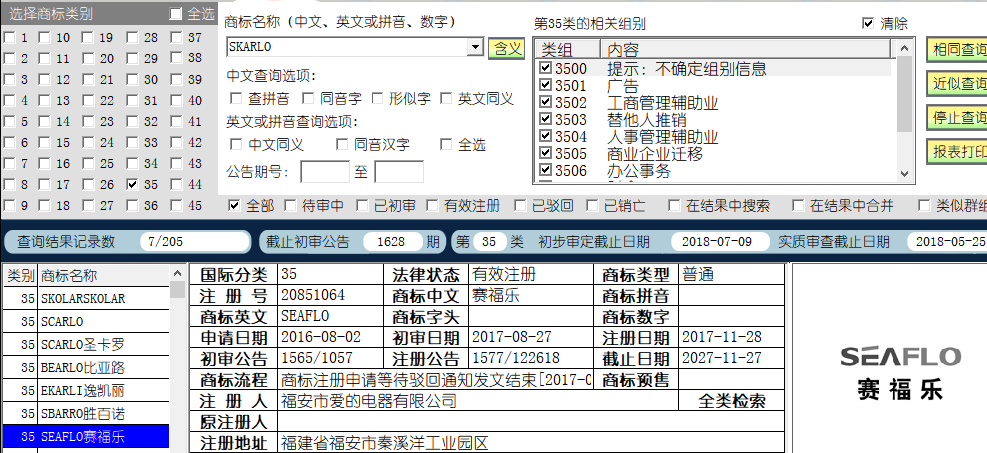
Task: Tick trademark class 25 checkbox
Action: pyautogui.click(x=88, y=164)
